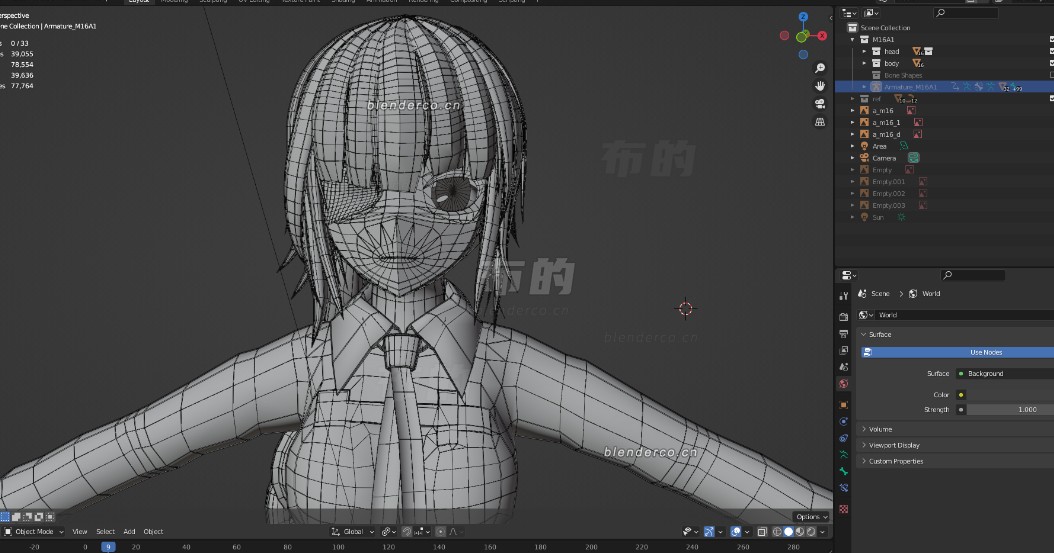Open the Object menu in viewport header

[x=153, y=531]
